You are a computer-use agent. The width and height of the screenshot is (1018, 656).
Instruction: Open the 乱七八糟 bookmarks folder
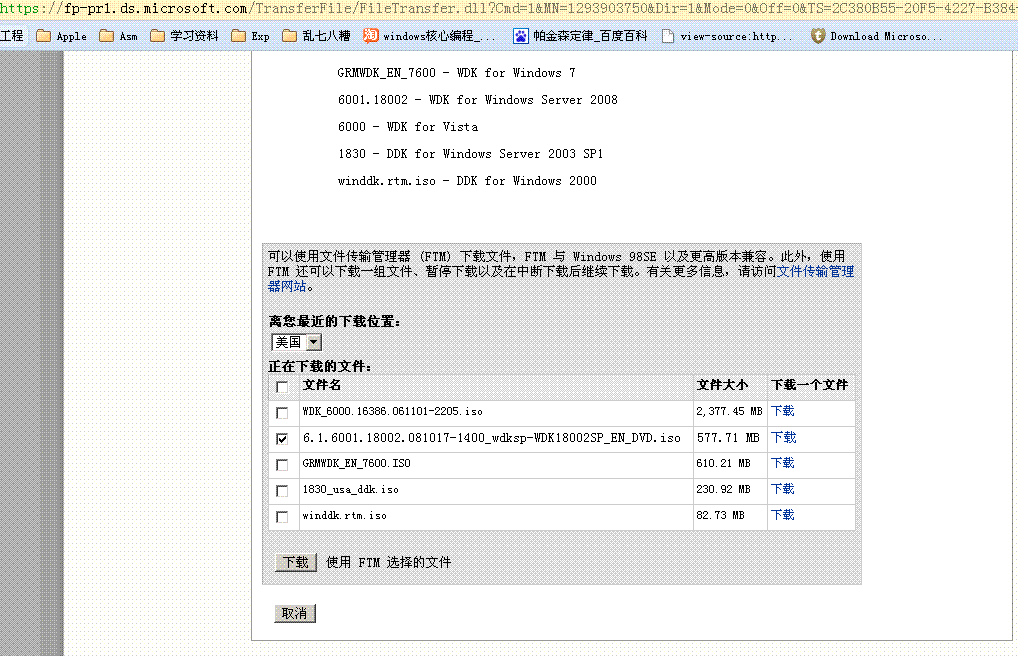pos(316,36)
